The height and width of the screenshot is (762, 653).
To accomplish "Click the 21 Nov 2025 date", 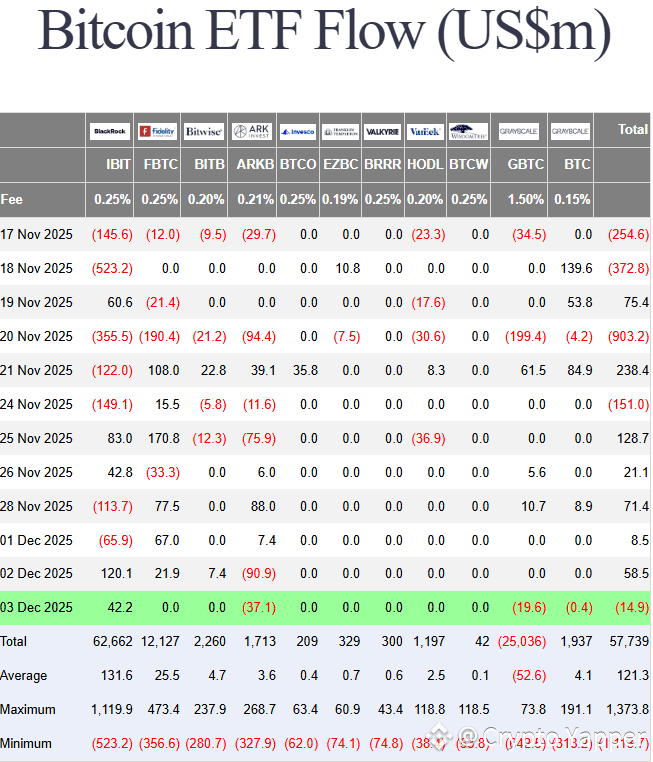I will [x=36, y=370].
